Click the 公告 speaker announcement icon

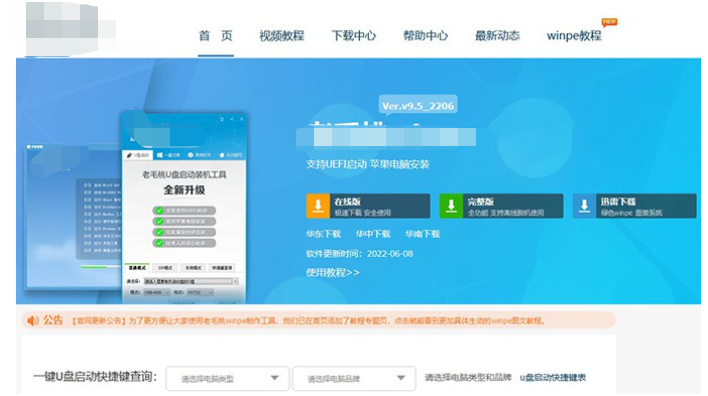tap(33, 321)
